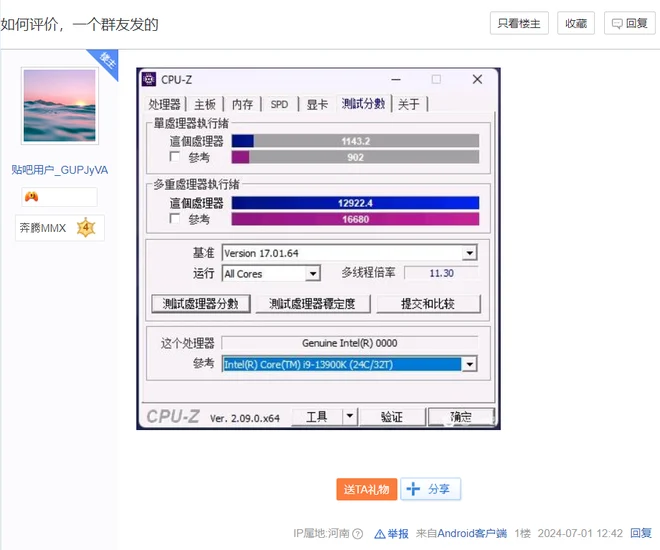Close the CPU-Z window
The image size is (660, 550).
477,80
